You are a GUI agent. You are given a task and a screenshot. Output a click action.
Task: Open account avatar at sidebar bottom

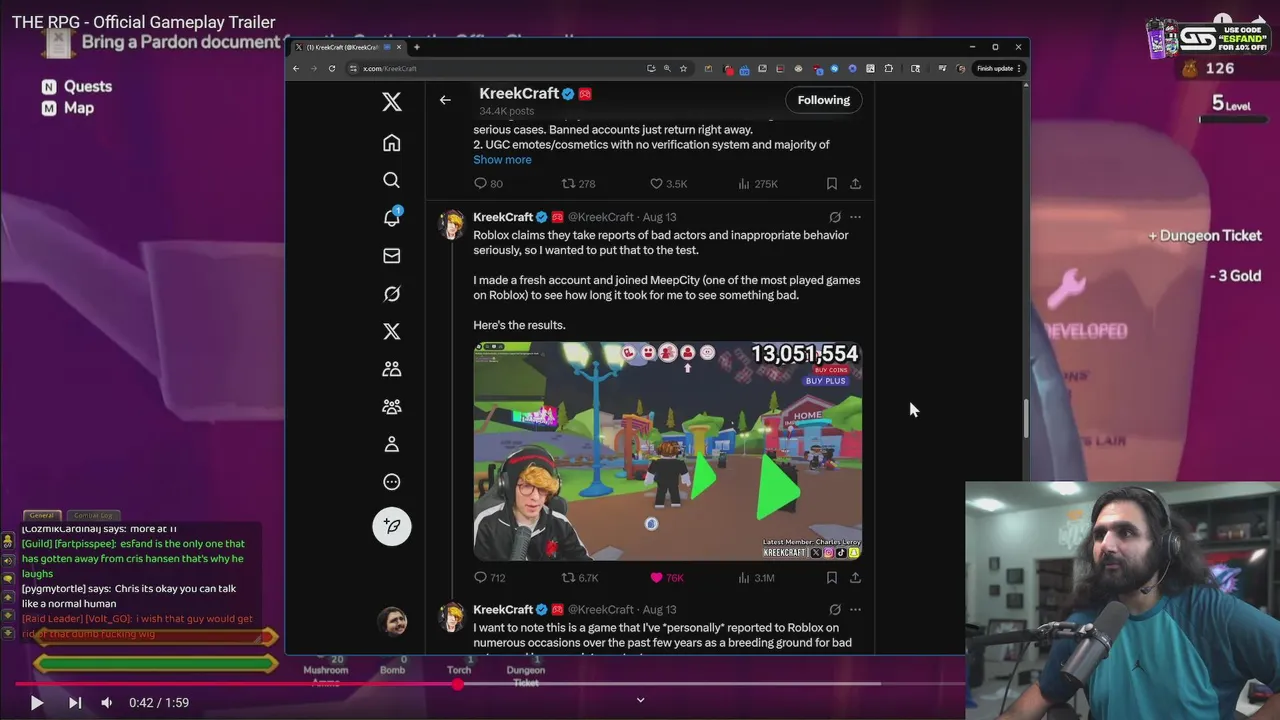pos(392,621)
